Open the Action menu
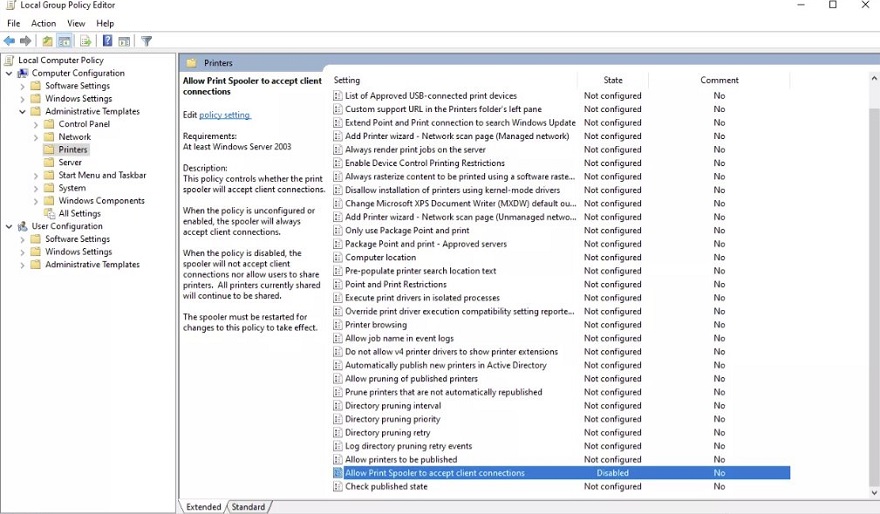The height and width of the screenshot is (514, 880). 43,23
